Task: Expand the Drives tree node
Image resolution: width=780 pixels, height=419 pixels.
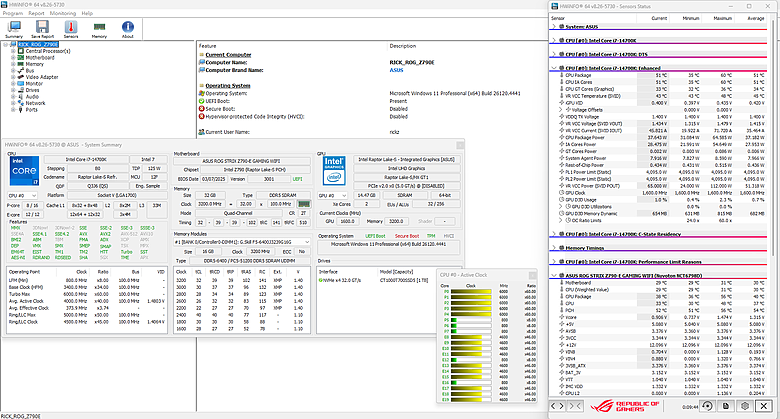Action: click(13, 90)
